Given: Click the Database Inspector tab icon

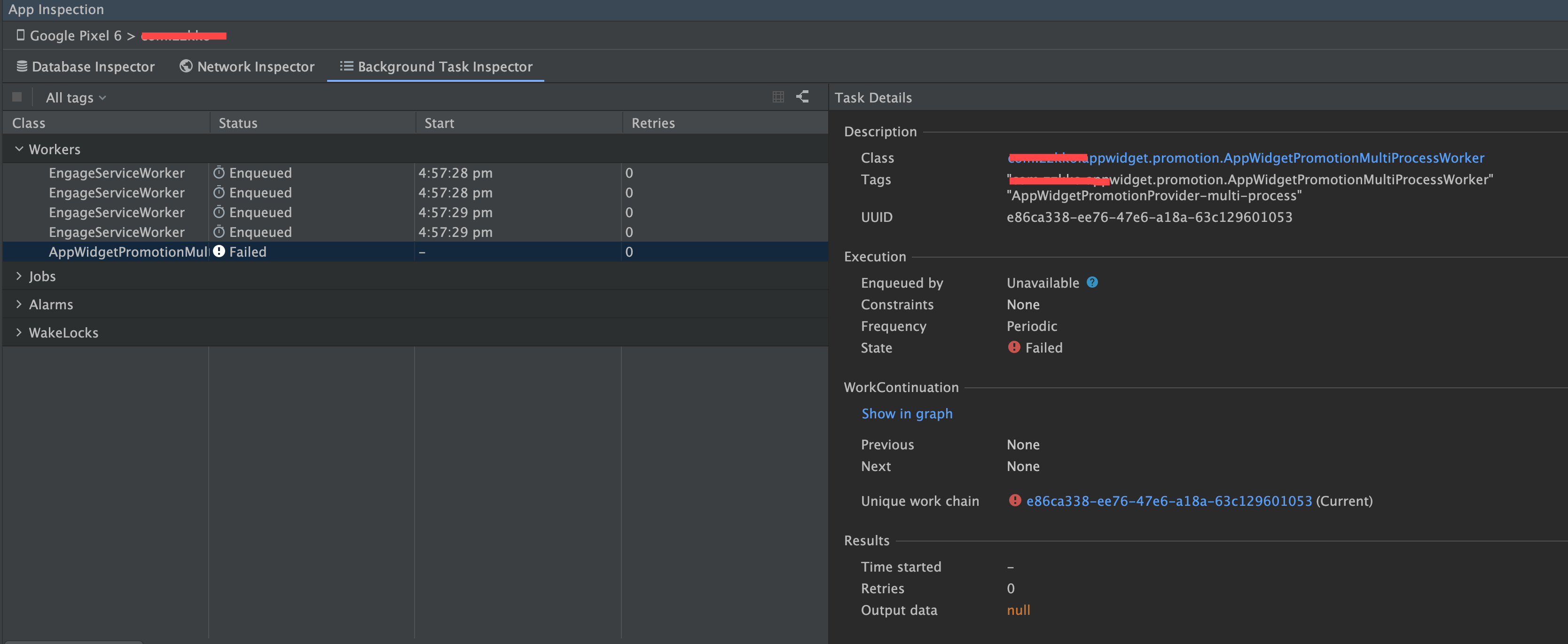Looking at the screenshot, I should [22, 66].
